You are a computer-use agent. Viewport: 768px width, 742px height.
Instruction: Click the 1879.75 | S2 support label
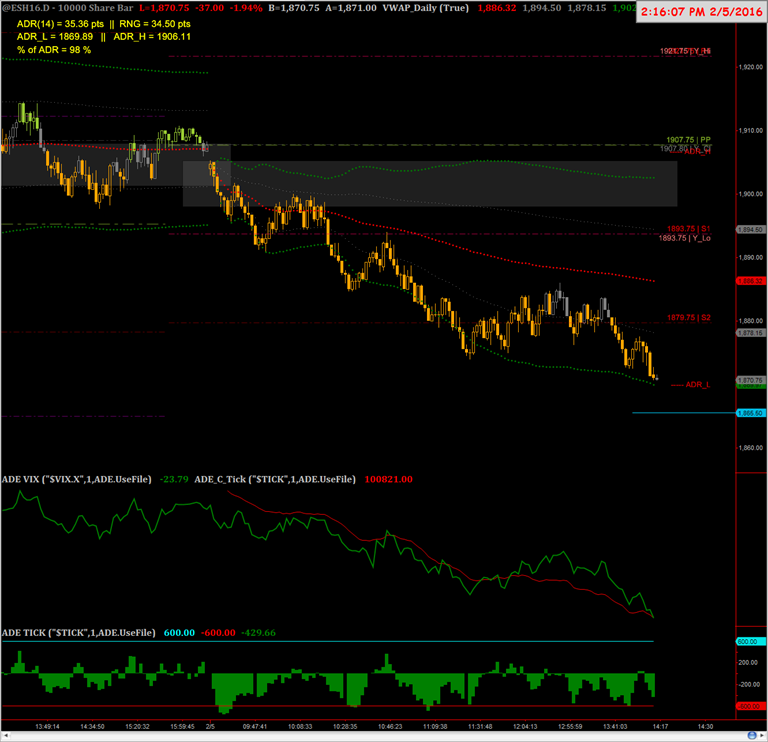[x=689, y=317]
